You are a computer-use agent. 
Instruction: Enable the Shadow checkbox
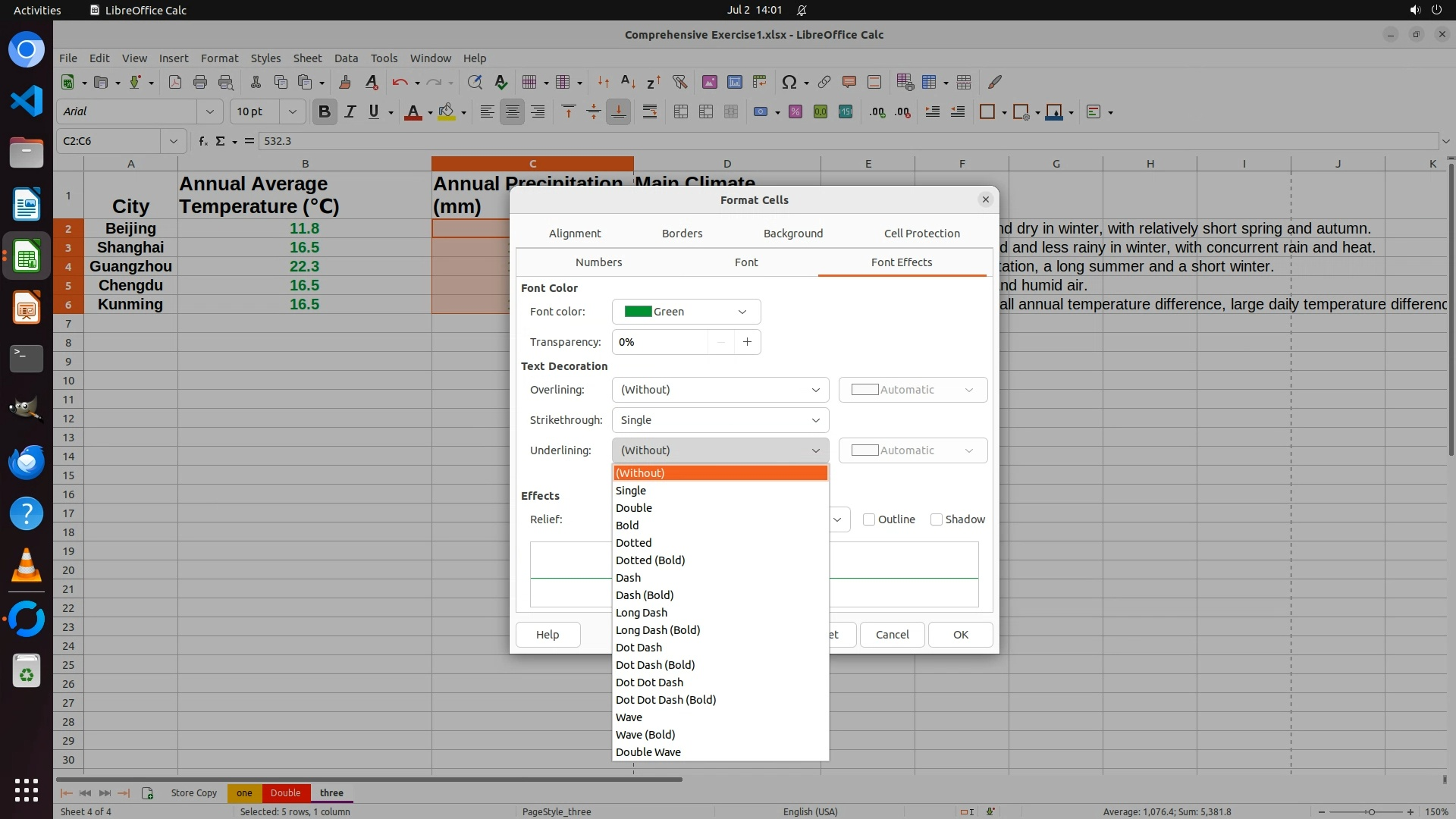click(937, 519)
